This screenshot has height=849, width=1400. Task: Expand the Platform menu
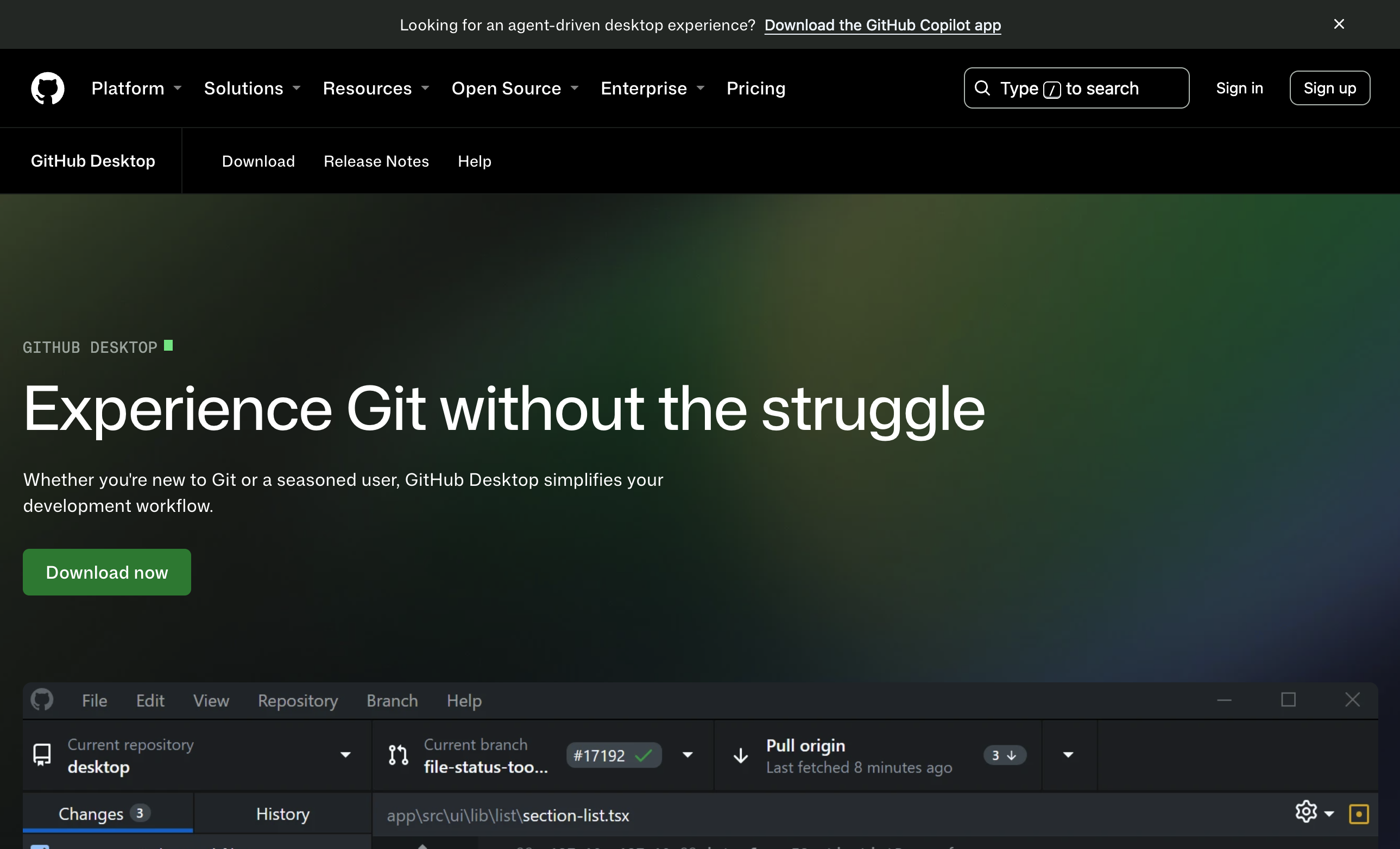(x=136, y=88)
